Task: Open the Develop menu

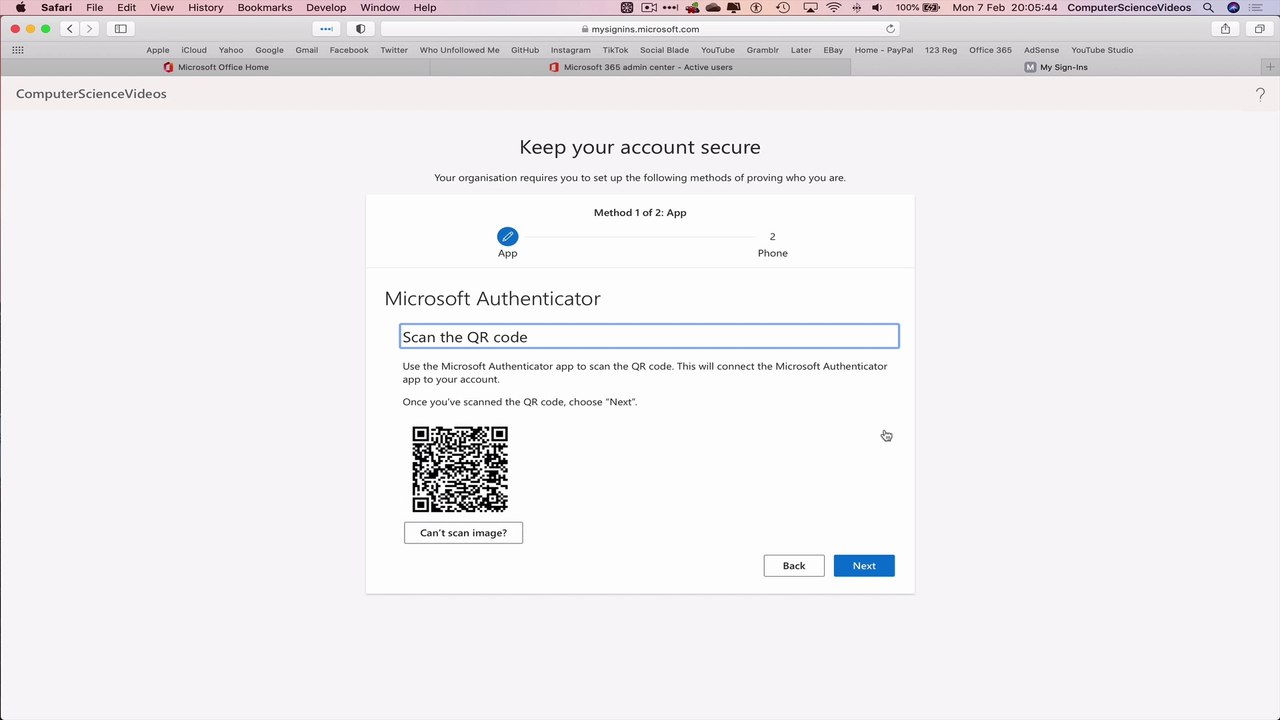Action: pyautogui.click(x=326, y=7)
